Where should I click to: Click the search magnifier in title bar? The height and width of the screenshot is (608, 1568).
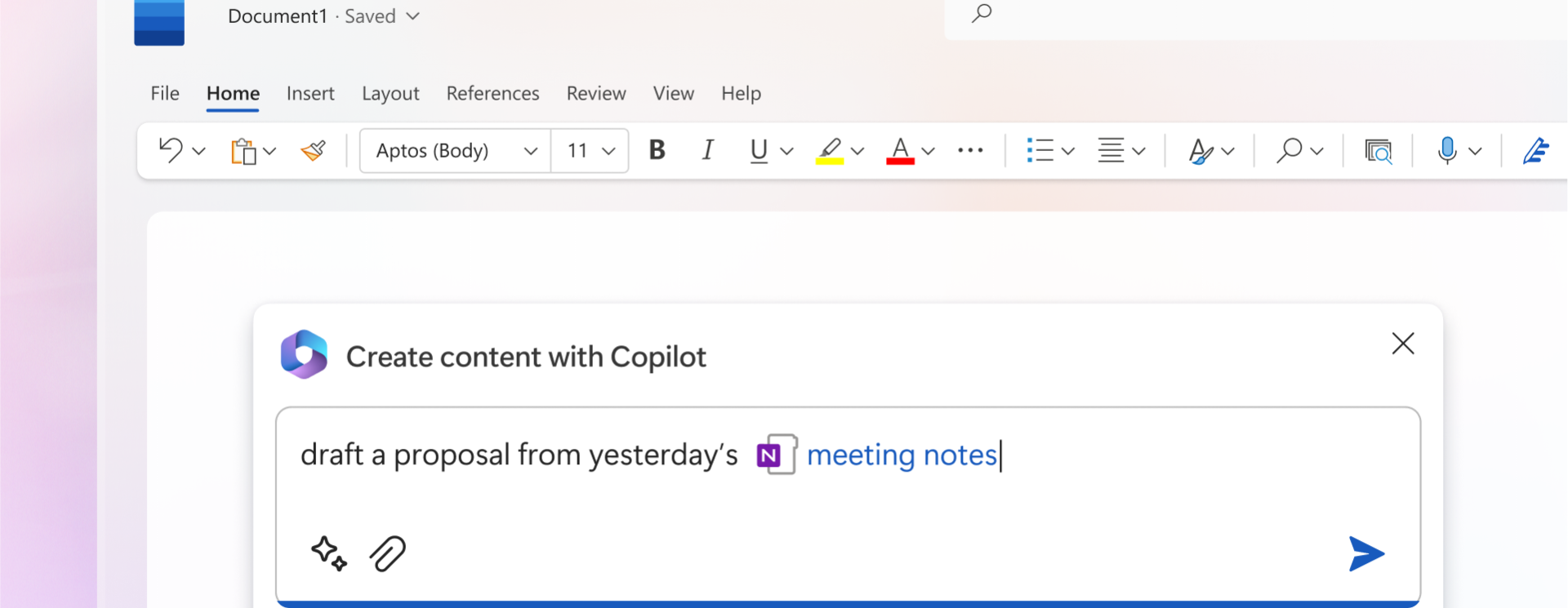click(x=982, y=13)
